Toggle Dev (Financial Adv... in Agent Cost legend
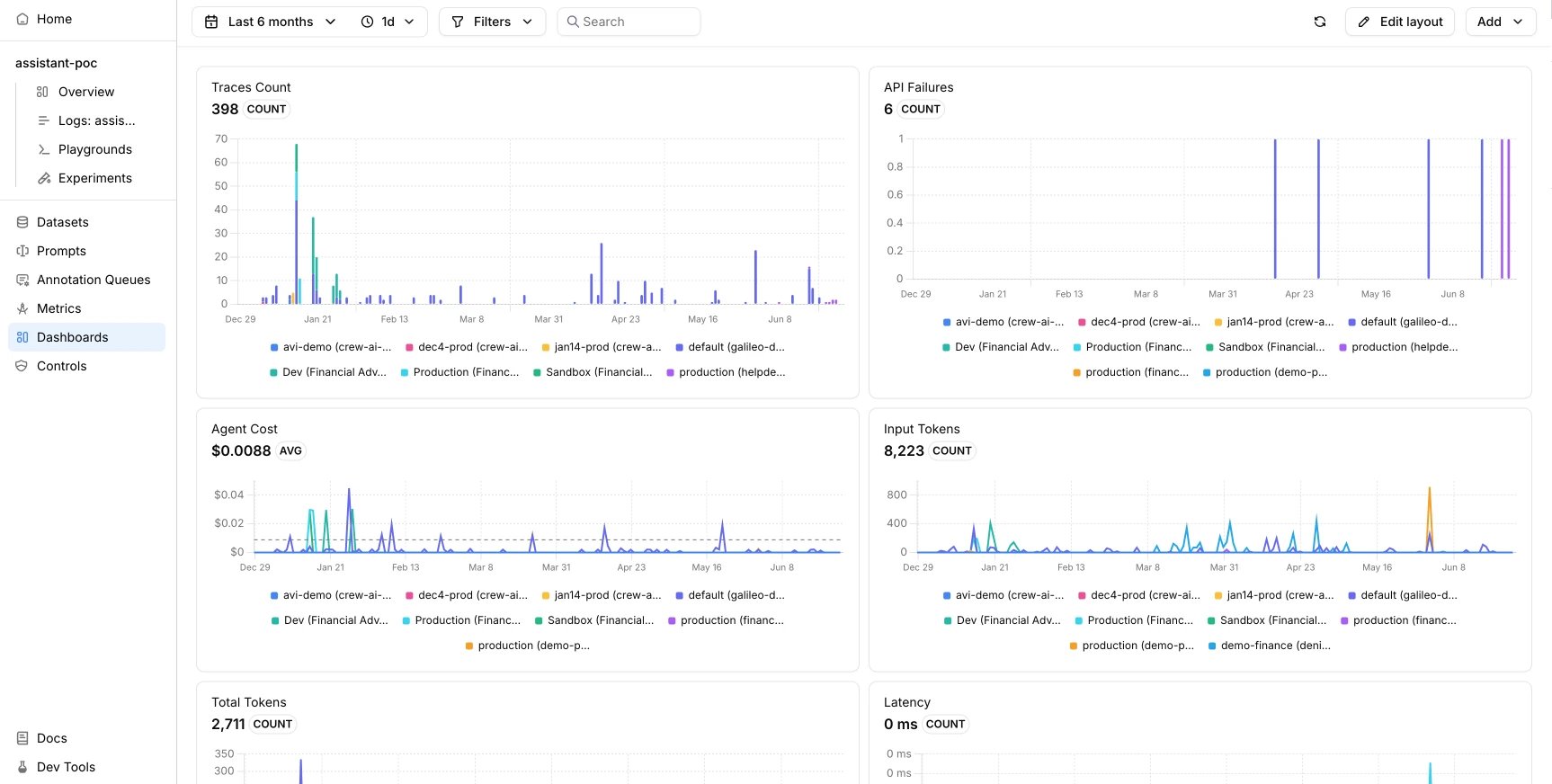 330,620
